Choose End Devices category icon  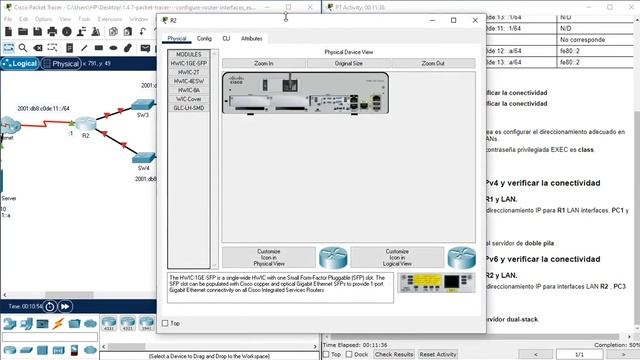click(x=26, y=324)
